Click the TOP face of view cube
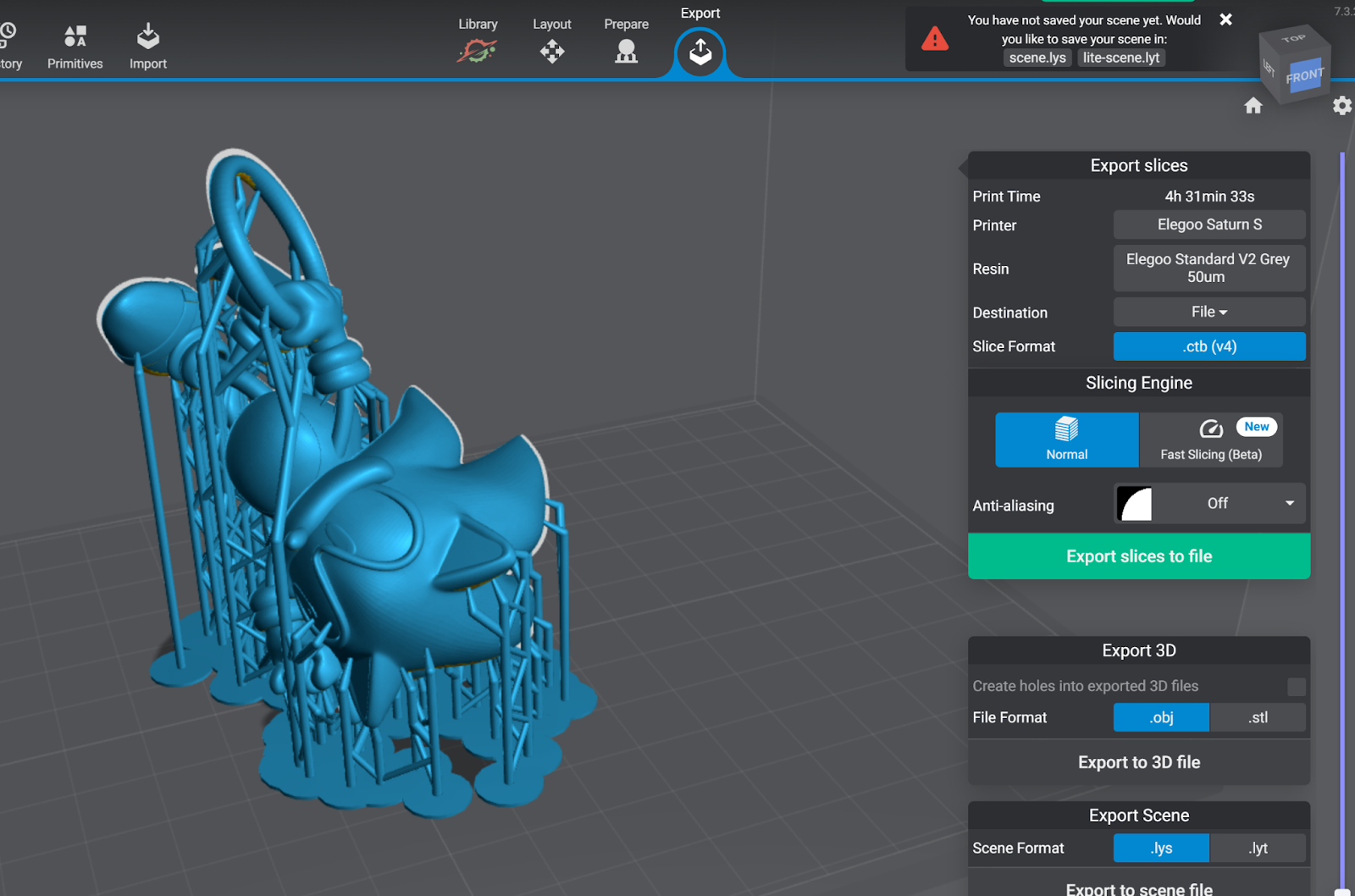Screen dimensions: 1355x896 (x=1293, y=39)
